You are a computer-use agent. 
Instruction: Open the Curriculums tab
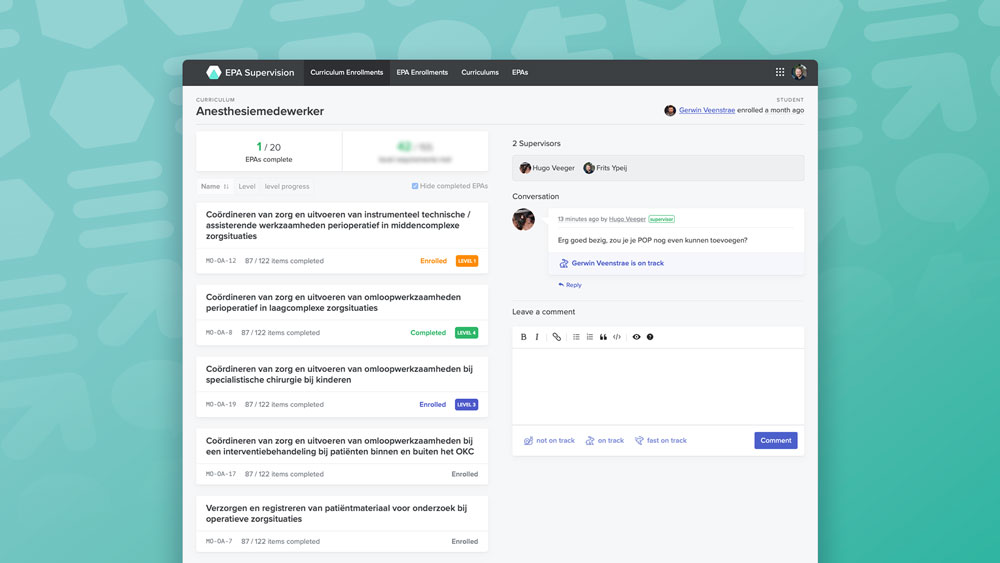480,72
